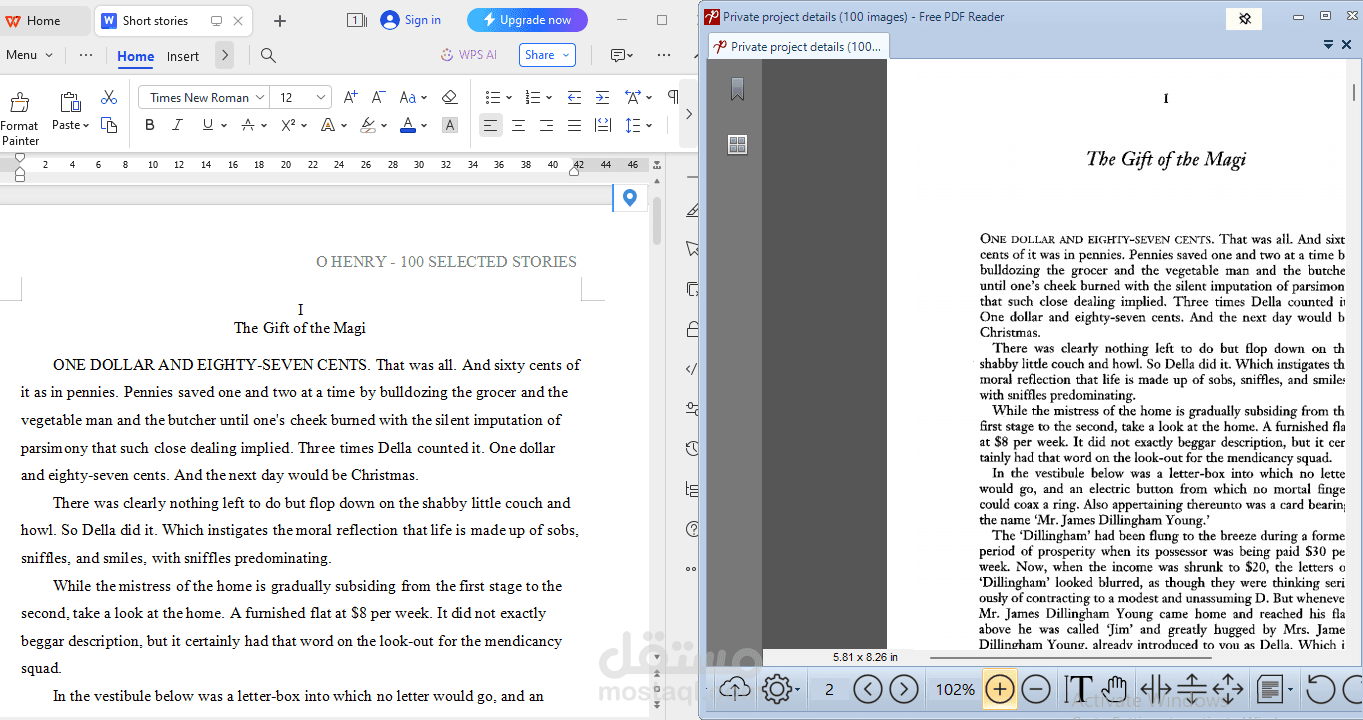Toggle bold formatting
Viewport: 1363px width, 720px height.
(150, 125)
